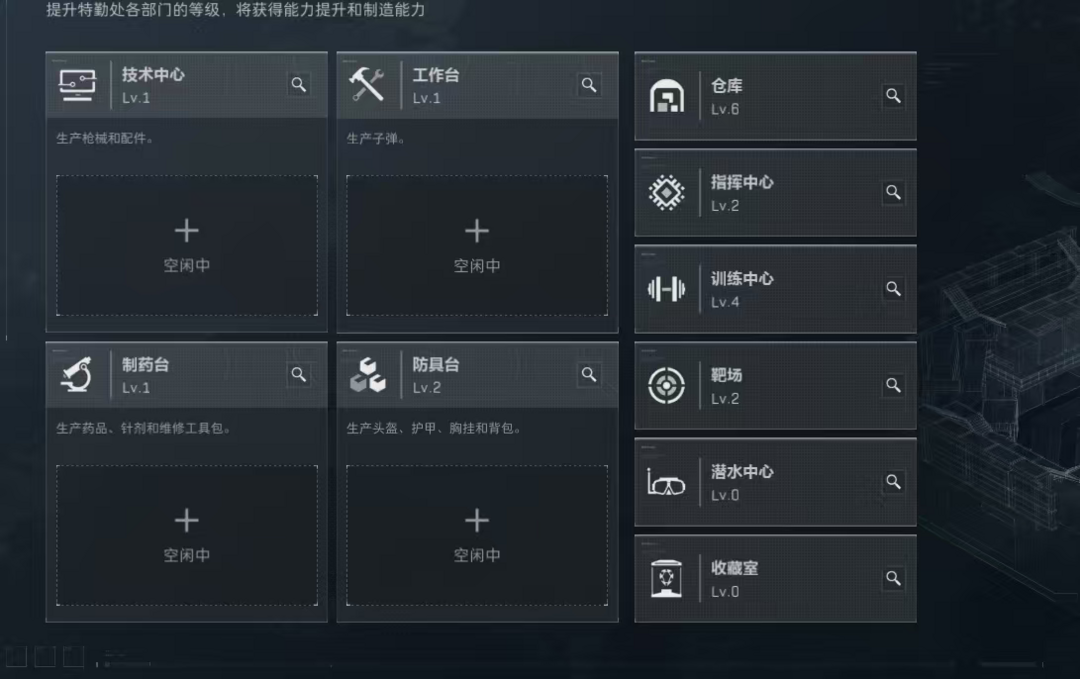
Task: Click the magnifier icon for 技术中心
Action: tap(298, 85)
